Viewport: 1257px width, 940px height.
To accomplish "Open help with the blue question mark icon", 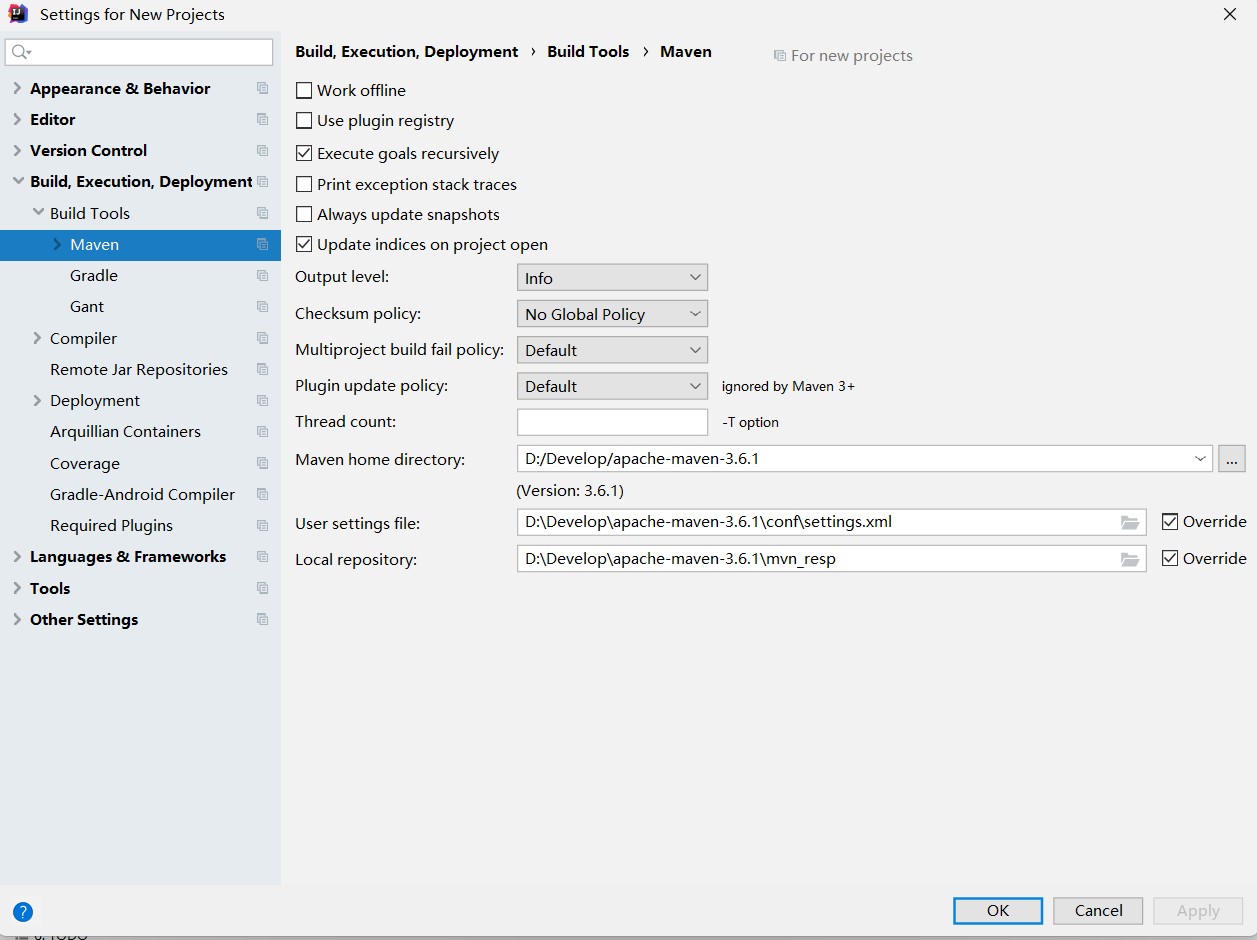I will tap(23, 912).
